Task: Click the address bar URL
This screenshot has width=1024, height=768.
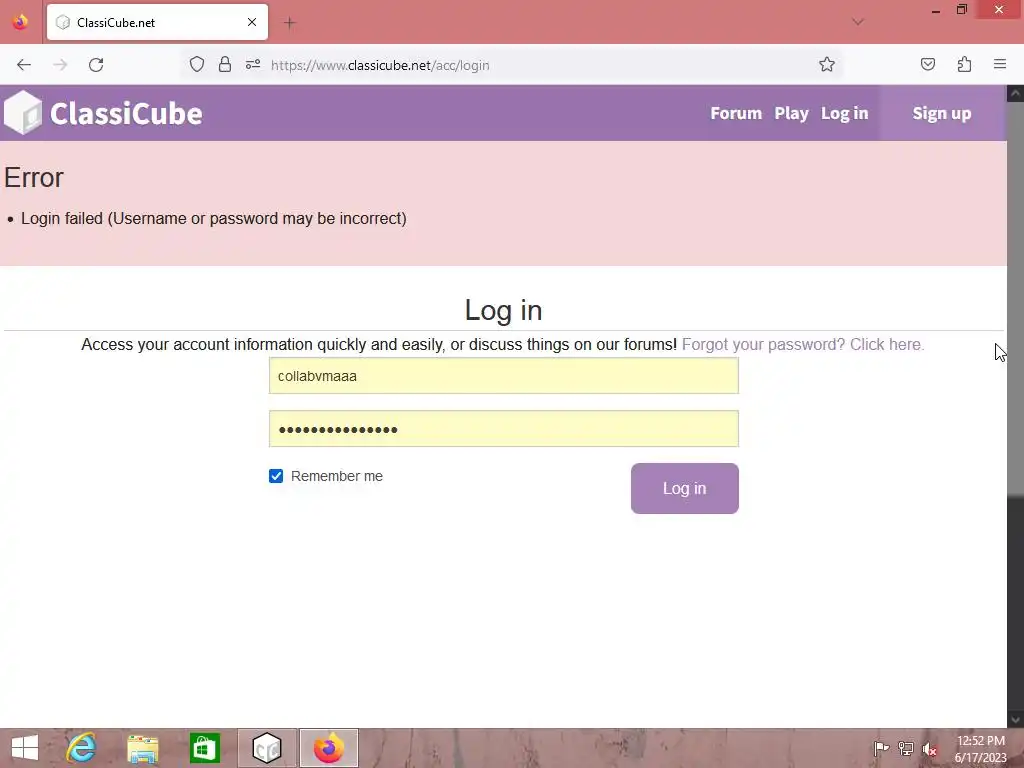Action: 380,65
